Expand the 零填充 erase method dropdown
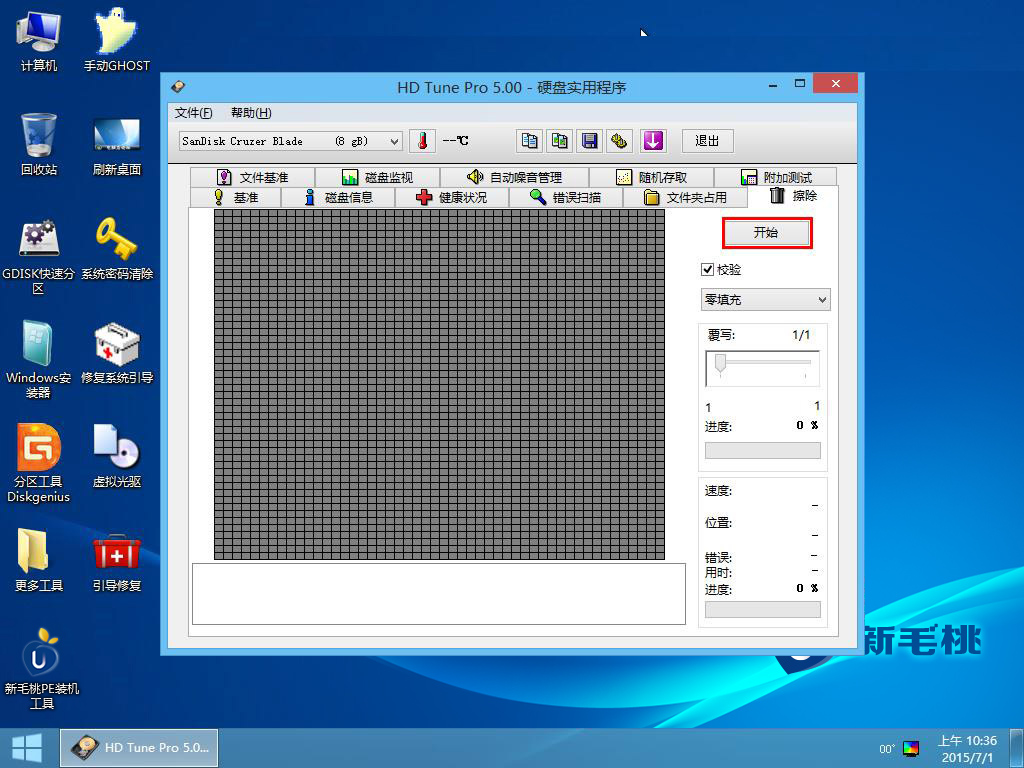Screen dimensions: 1024x768 (x=765, y=300)
